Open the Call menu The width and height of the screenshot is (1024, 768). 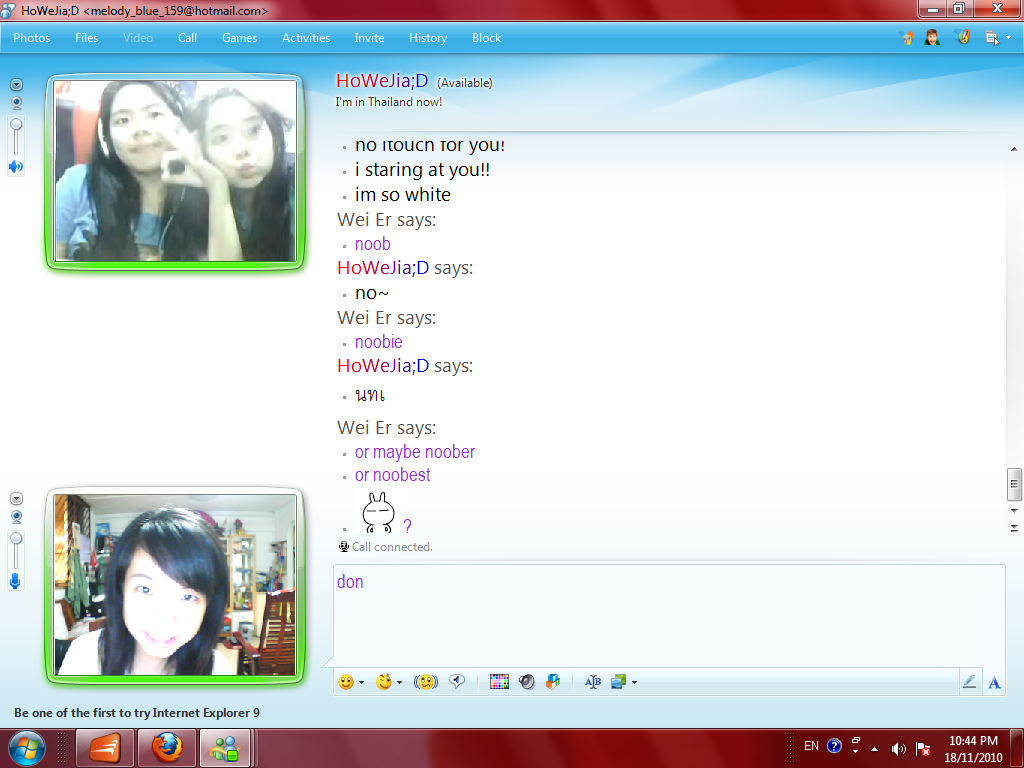pyautogui.click(x=187, y=38)
